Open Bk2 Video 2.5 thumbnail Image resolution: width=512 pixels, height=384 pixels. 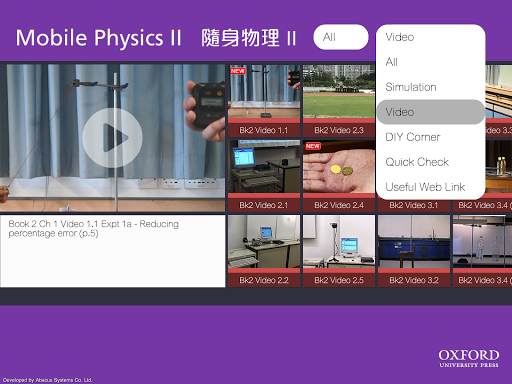(339, 251)
